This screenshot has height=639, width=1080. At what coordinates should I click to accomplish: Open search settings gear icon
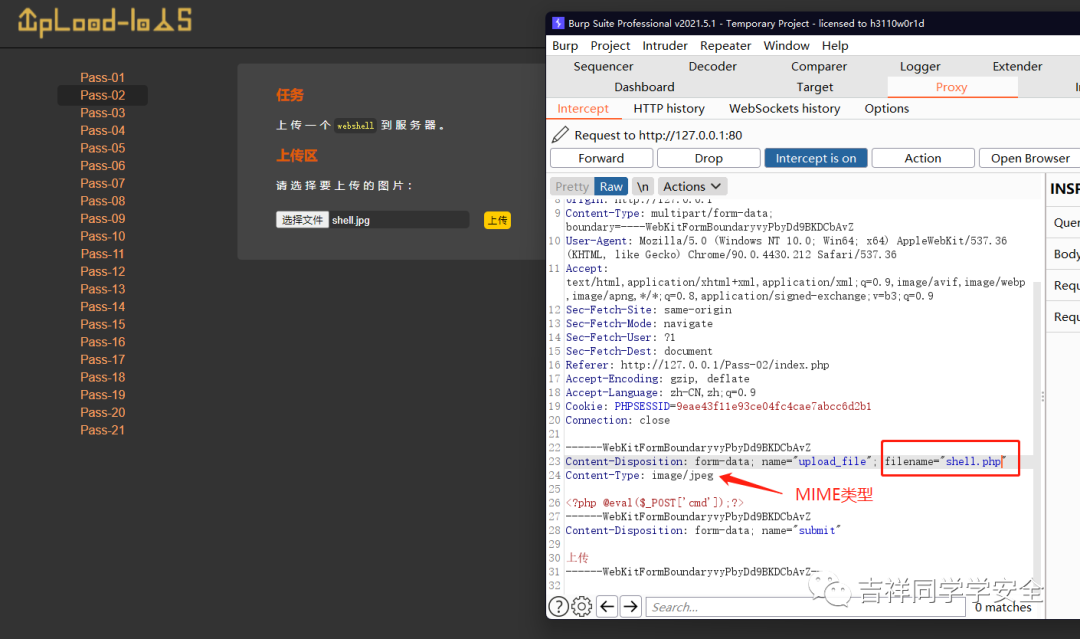[582, 606]
